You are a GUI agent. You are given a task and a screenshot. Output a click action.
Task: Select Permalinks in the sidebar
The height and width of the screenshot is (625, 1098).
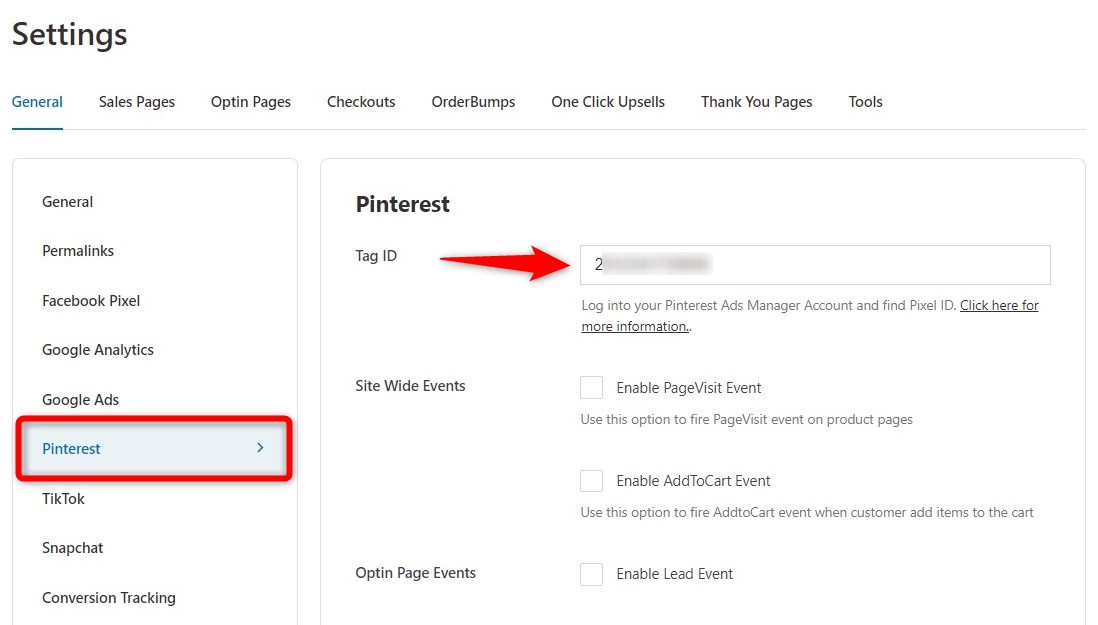click(78, 251)
